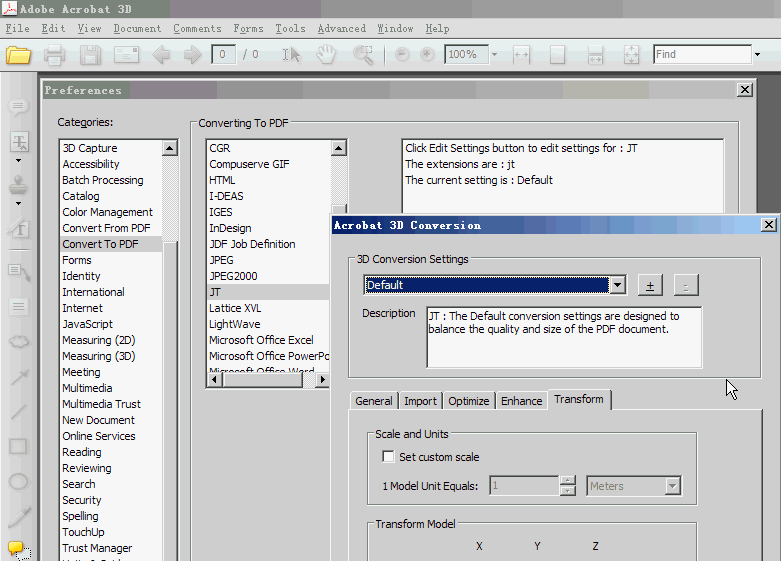Select Lattice XVL file type
This screenshot has width=781, height=561.
point(268,308)
